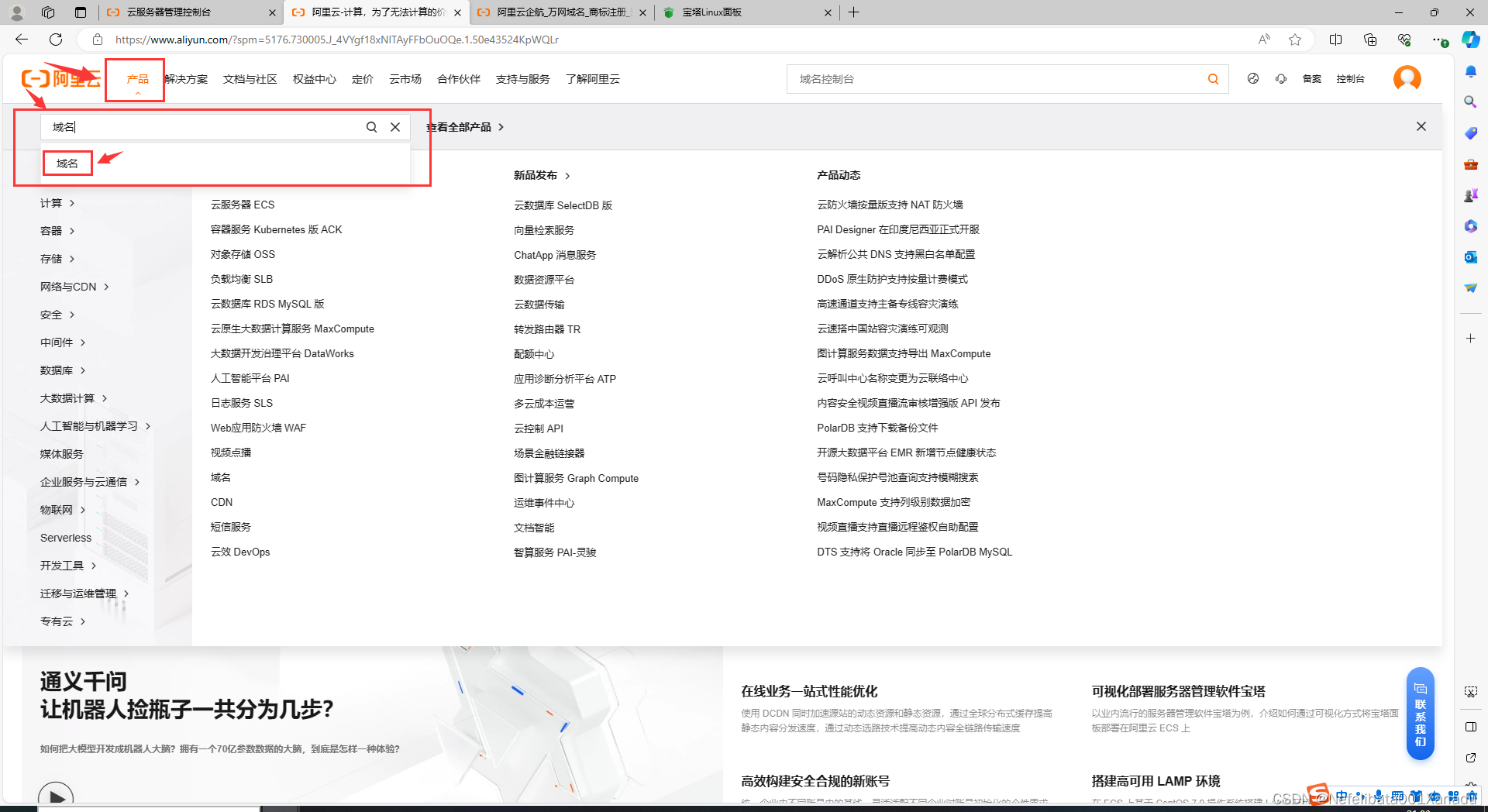Screen dimensions: 1488x812
Task: Refresh the page with reload button
Action: tap(56, 40)
